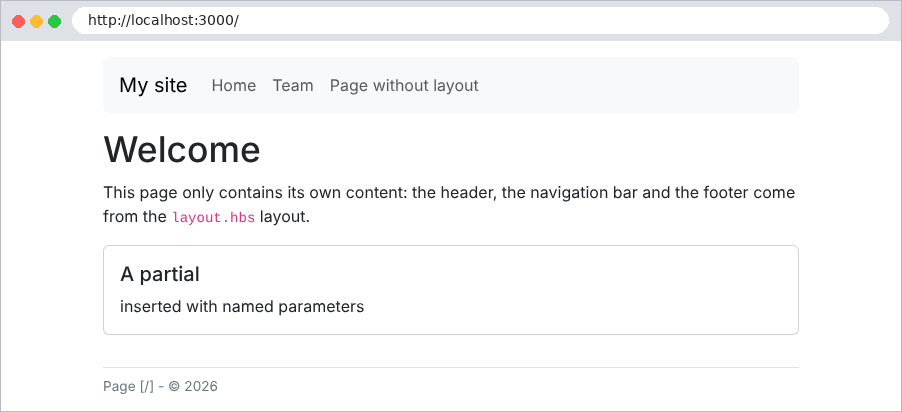Select the Welcome heading

pos(182,150)
